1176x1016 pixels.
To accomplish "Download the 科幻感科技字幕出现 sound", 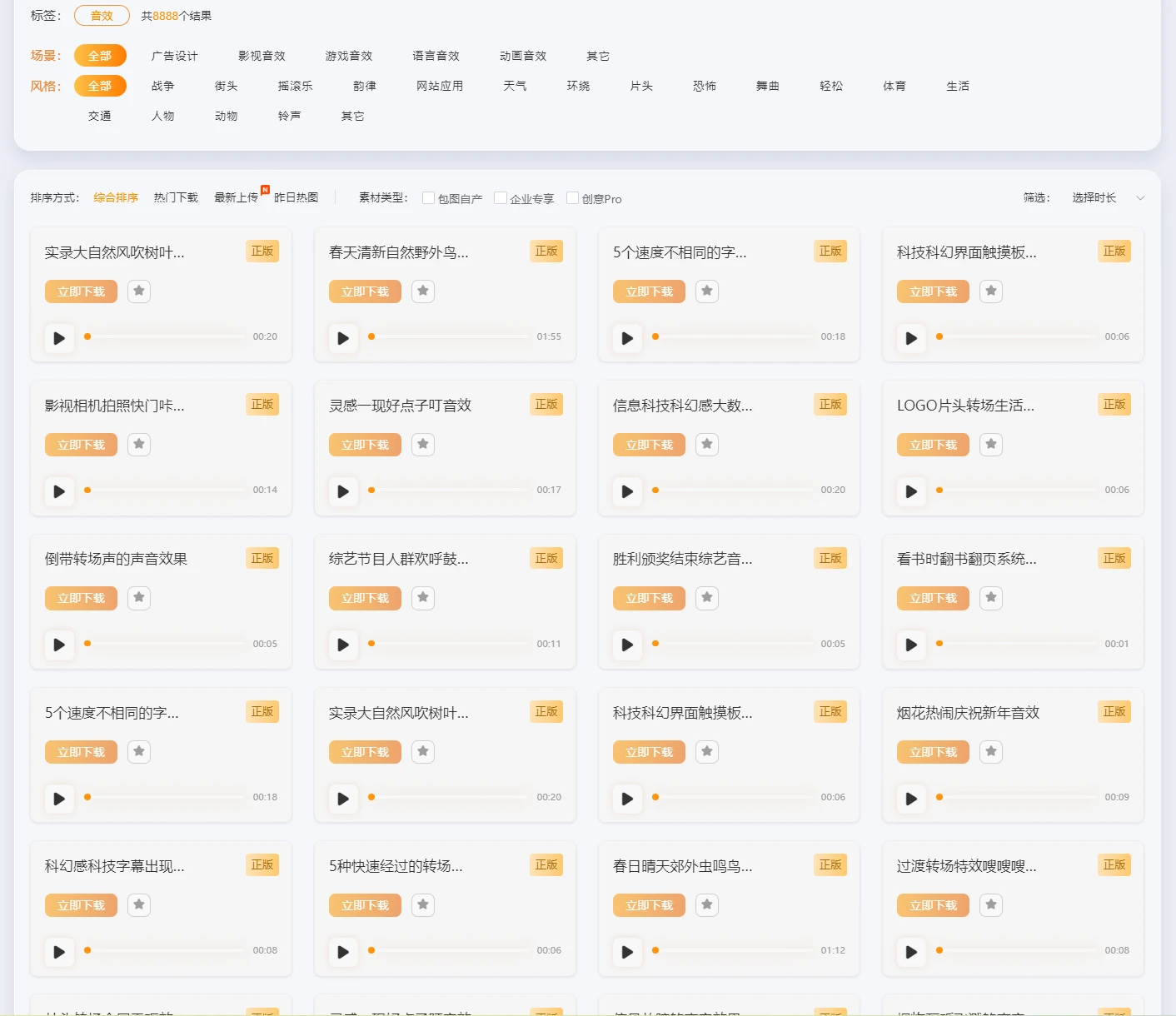I will click(x=81, y=905).
